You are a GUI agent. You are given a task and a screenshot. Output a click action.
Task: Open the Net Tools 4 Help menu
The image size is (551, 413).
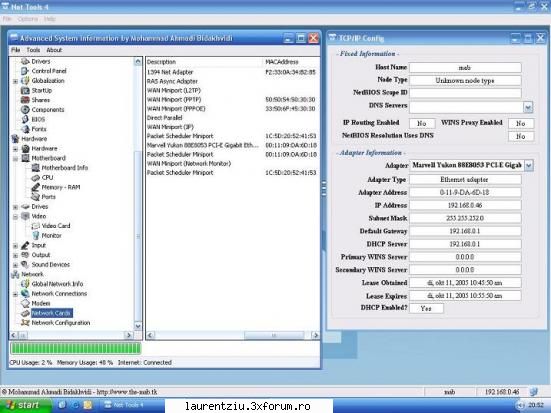pyautogui.click(x=50, y=19)
